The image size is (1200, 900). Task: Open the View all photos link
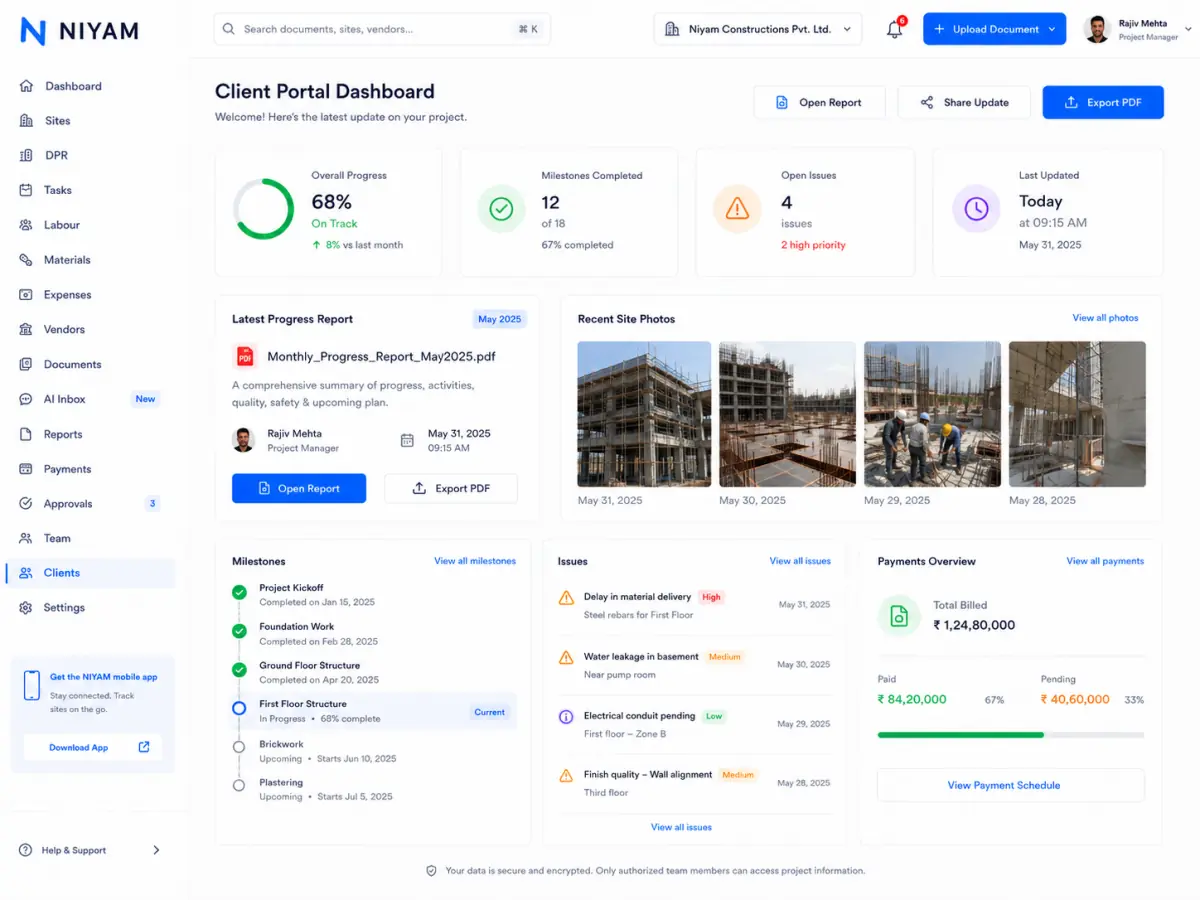tap(1105, 318)
